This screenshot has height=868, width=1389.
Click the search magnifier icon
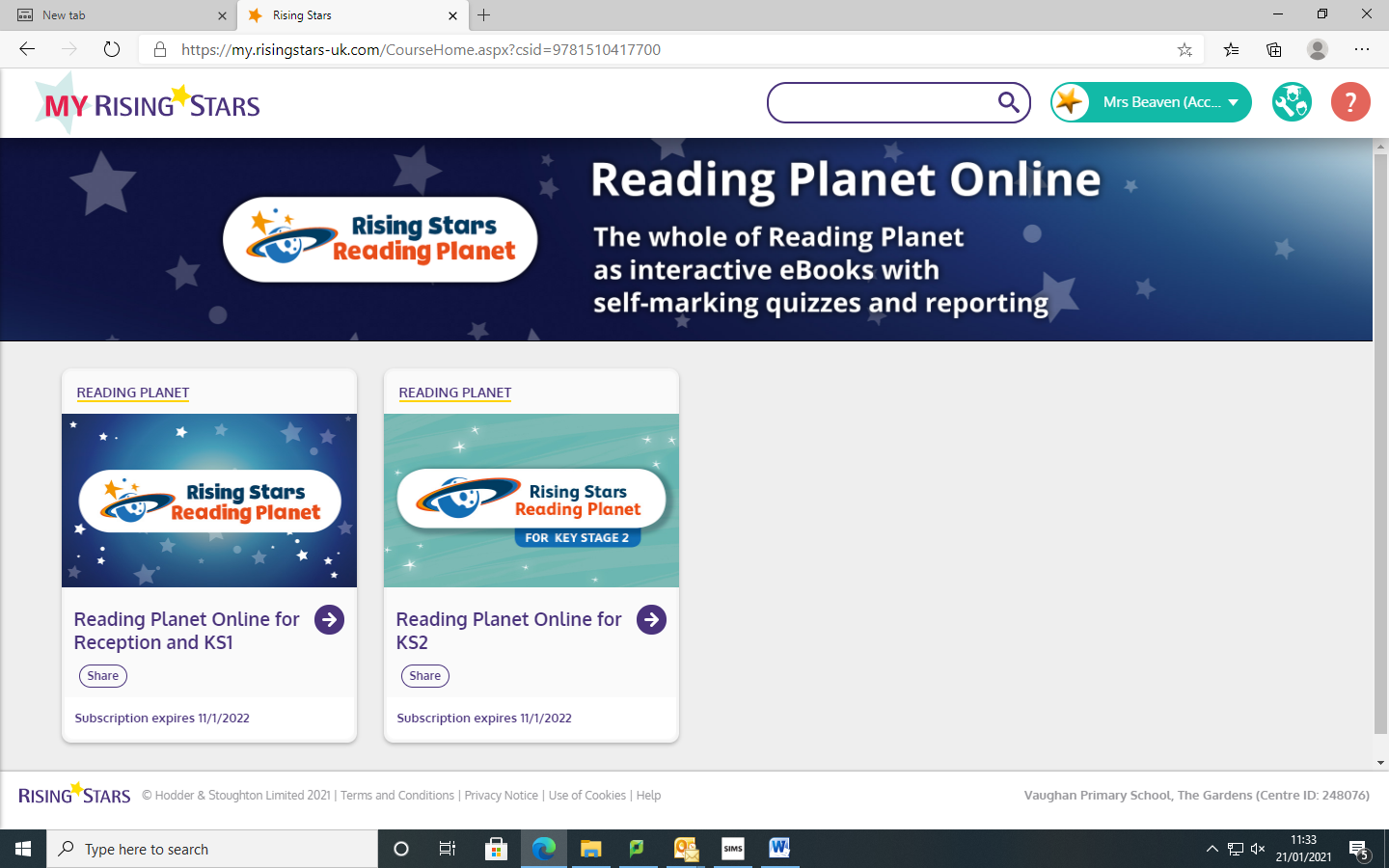[x=1008, y=102]
